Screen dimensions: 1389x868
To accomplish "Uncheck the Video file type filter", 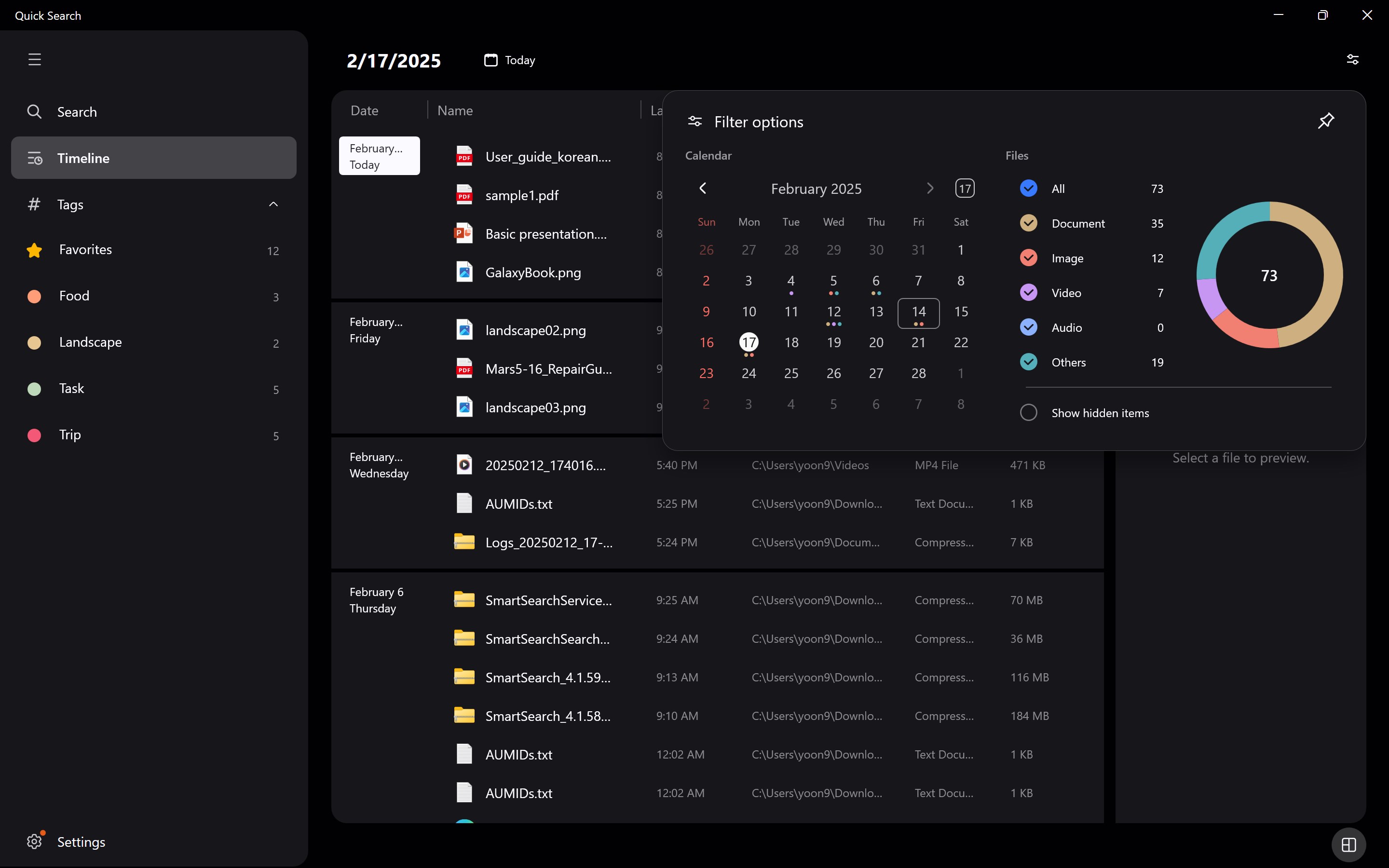I will [x=1028, y=293].
